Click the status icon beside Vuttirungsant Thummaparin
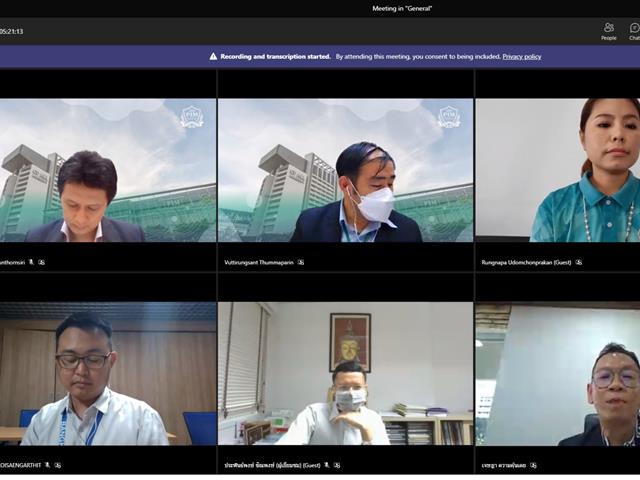The height and width of the screenshot is (480, 640). pyautogui.click(x=301, y=262)
